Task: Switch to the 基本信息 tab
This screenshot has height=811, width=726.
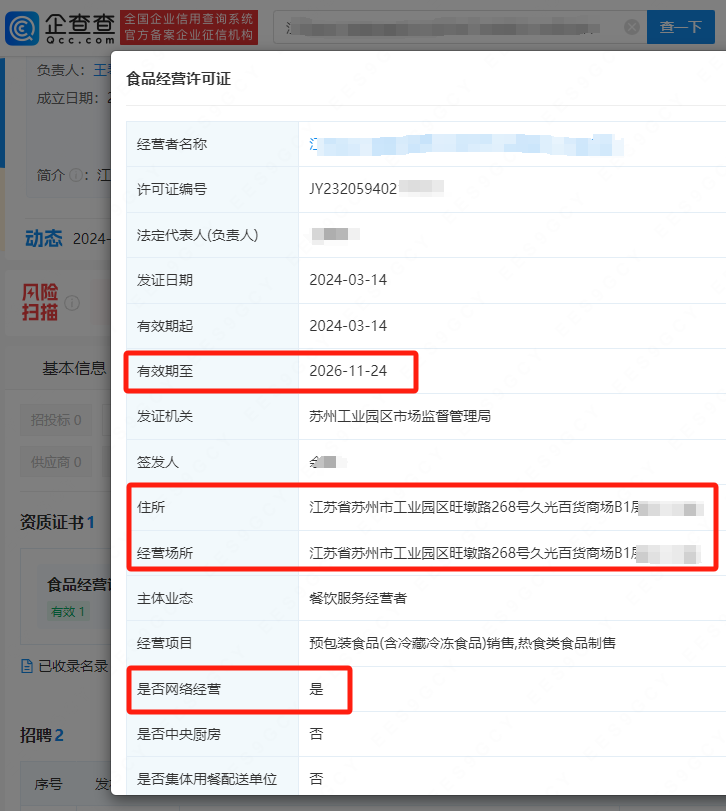Action: [74, 368]
